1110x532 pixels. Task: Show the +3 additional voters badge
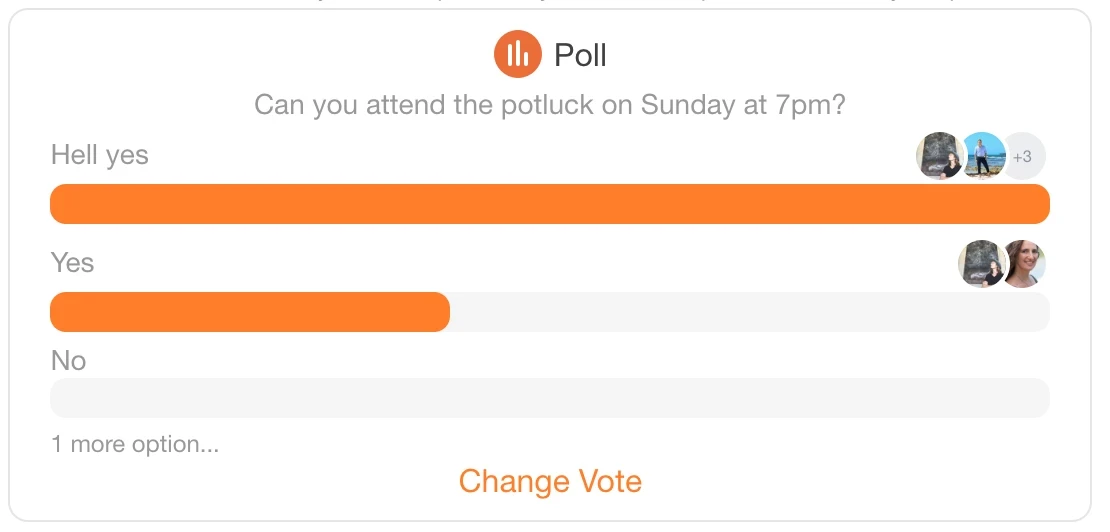1022,156
